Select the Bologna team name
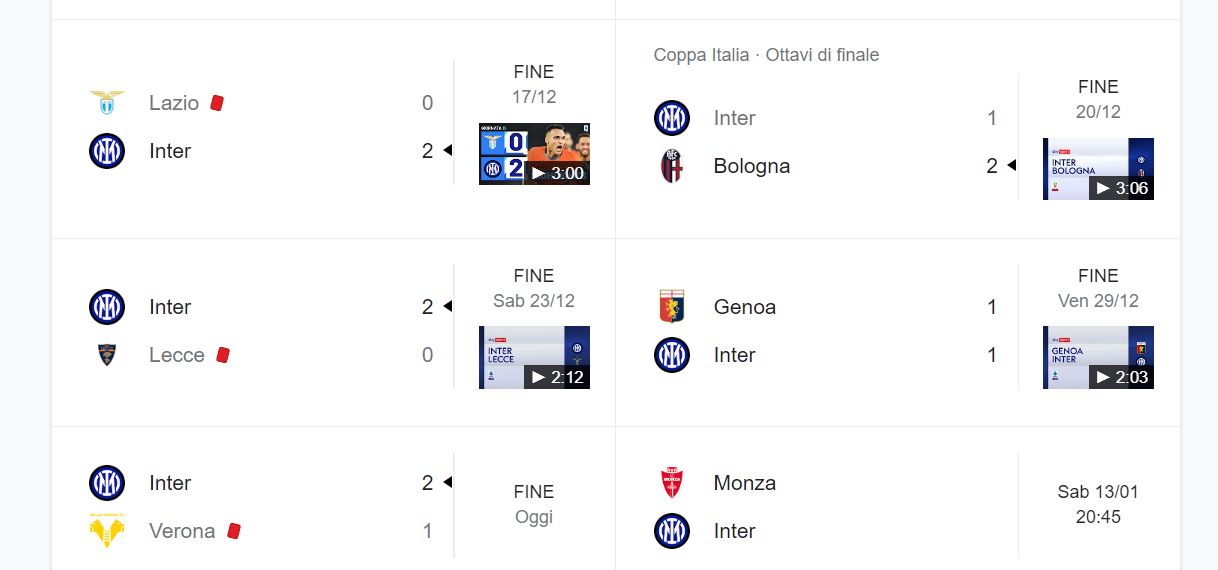 point(752,166)
